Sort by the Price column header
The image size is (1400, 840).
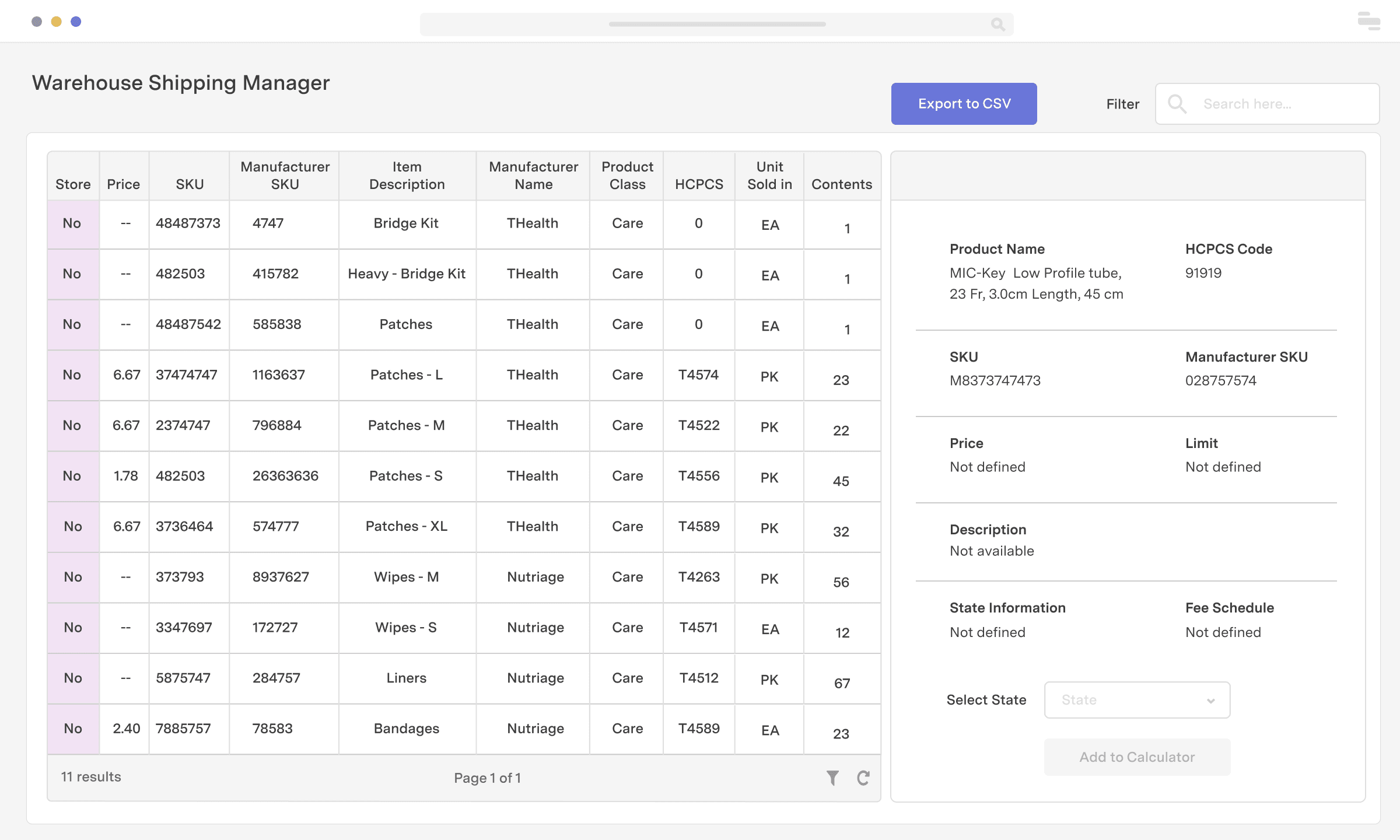click(x=124, y=184)
